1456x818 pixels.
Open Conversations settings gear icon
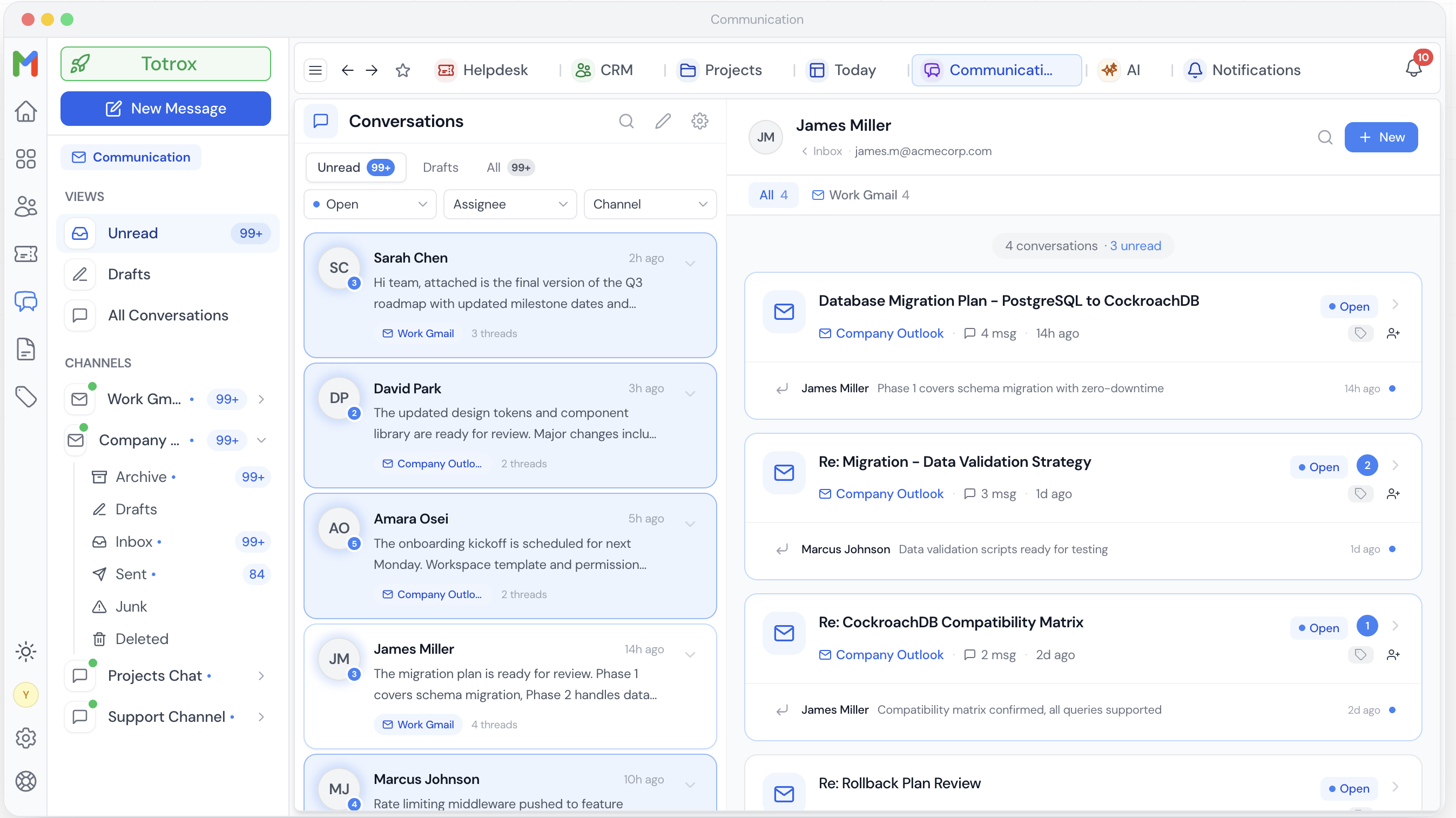[x=700, y=121]
